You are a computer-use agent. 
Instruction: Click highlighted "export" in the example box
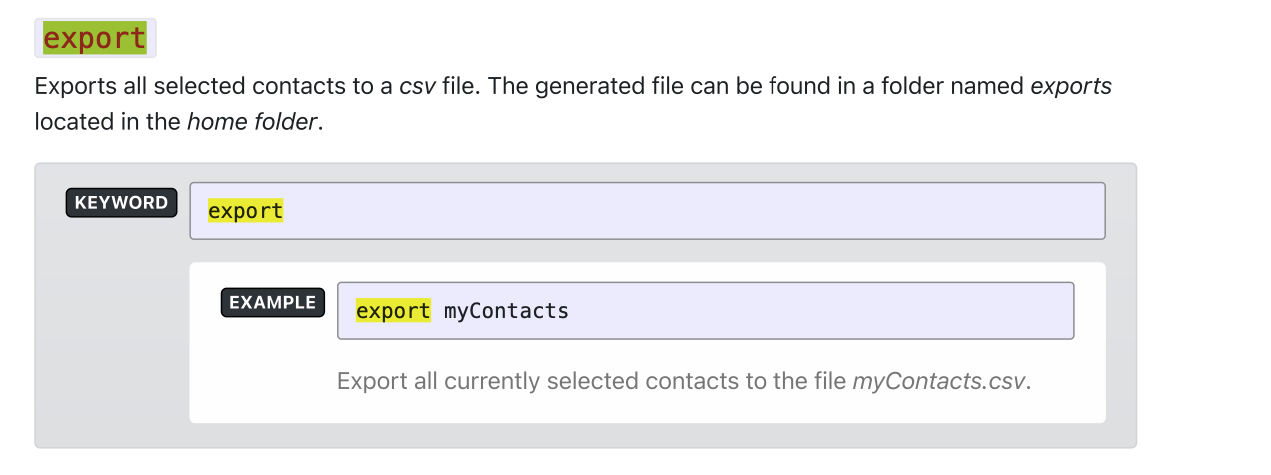[393, 311]
